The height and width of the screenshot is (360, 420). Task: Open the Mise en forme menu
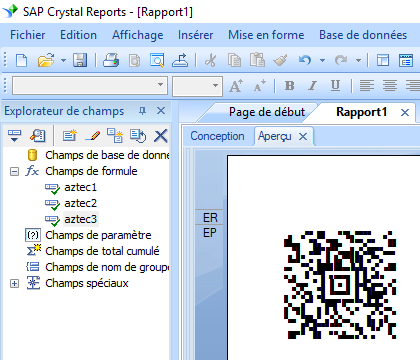(x=266, y=35)
